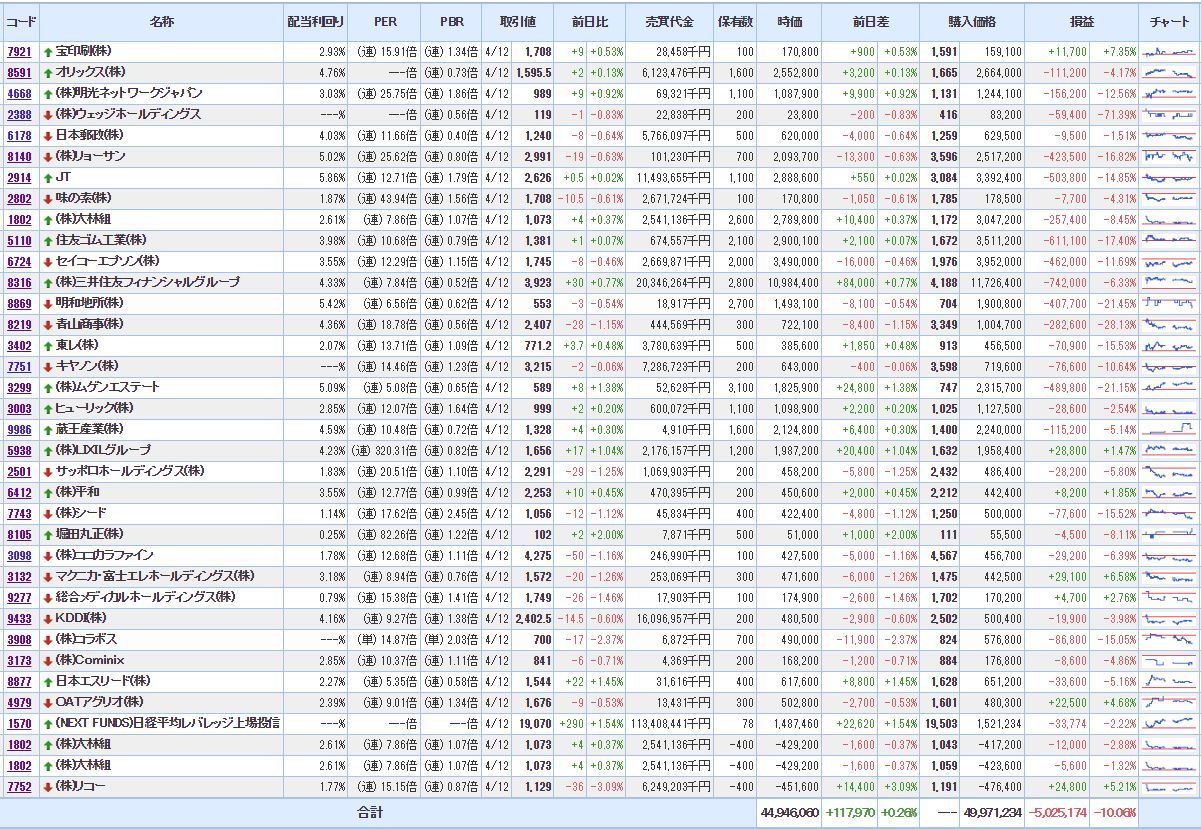Click the PER column header
This screenshot has width=1201, height=829.
tap(385, 21)
